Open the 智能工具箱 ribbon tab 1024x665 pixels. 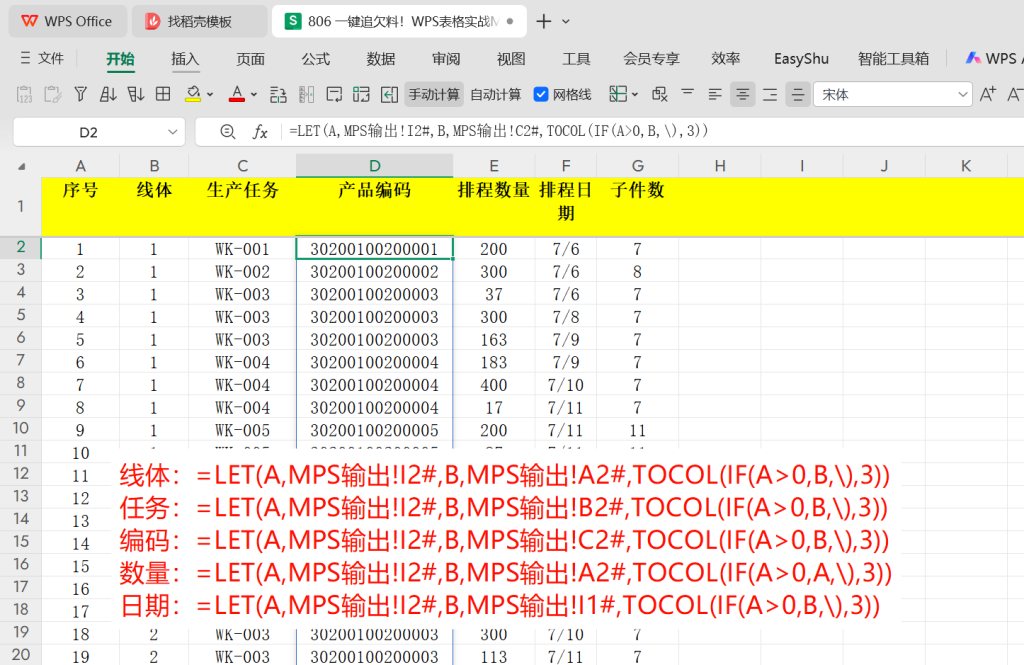(x=893, y=59)
